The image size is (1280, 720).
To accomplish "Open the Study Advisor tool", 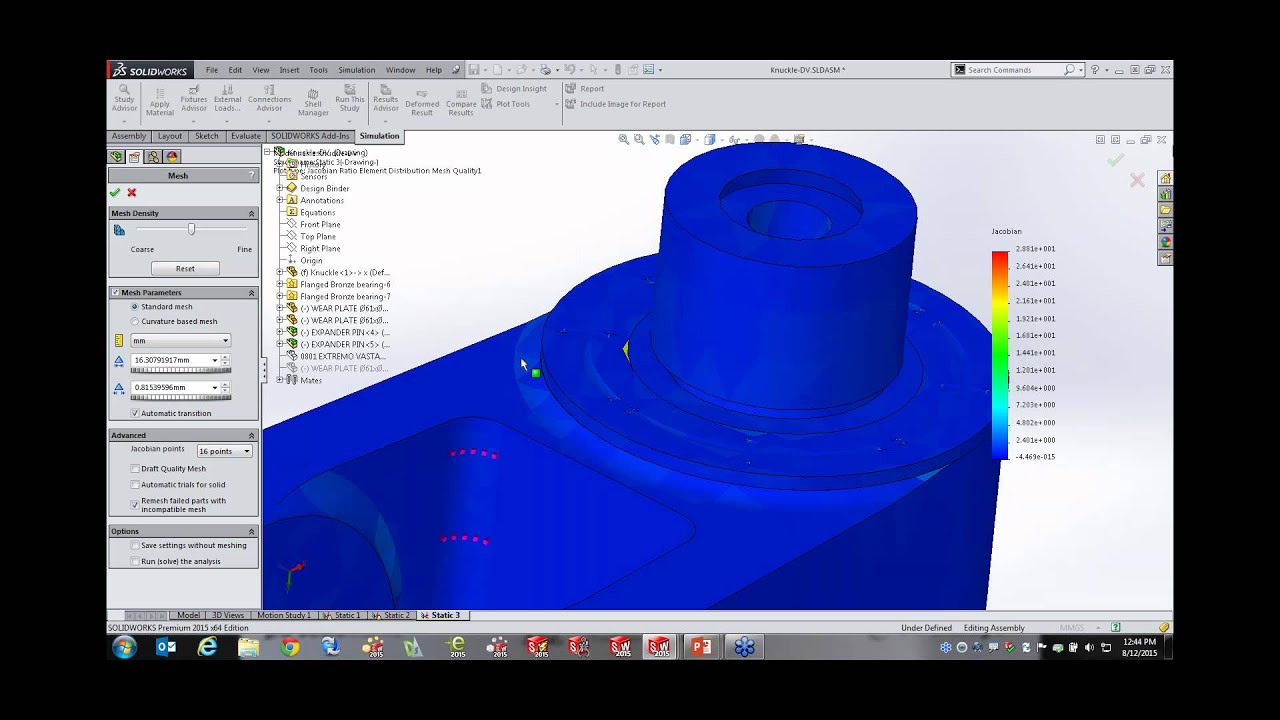I will pyautogui.click(x=124, y=98).
